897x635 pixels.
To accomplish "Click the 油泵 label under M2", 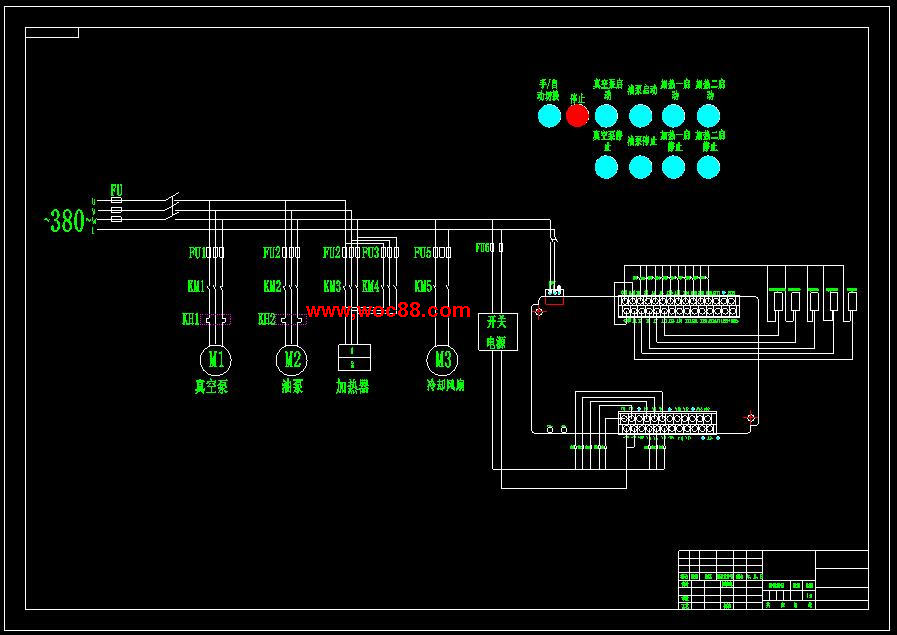I will click(292, 387).
